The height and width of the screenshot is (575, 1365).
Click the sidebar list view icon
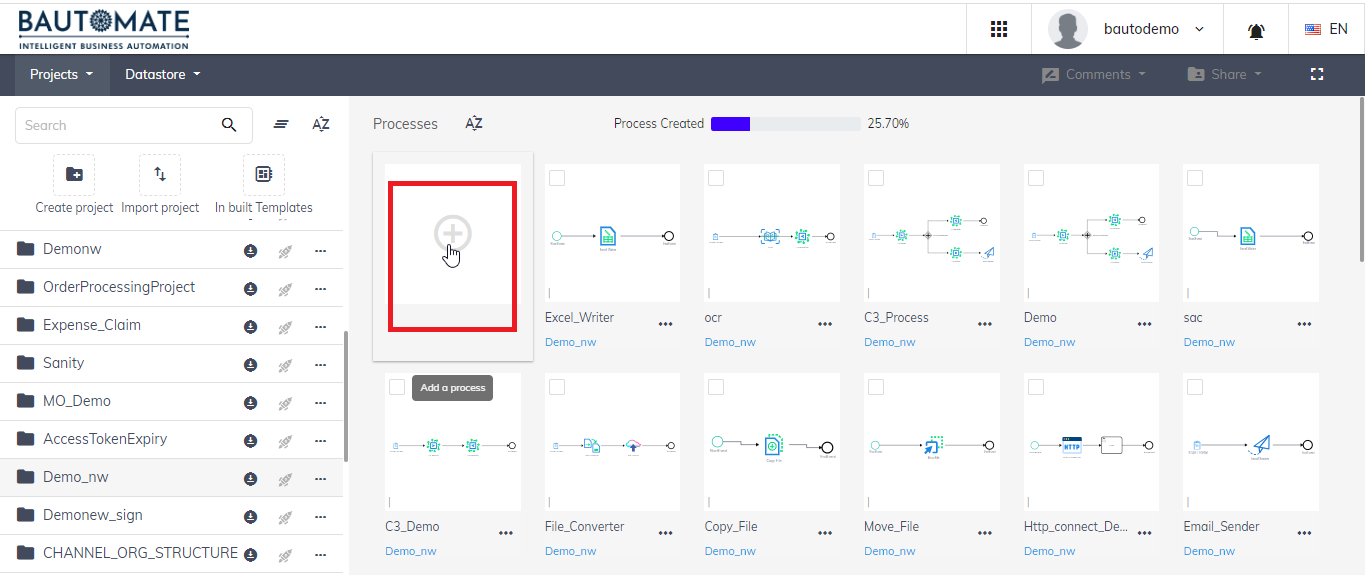coord(281,124)
